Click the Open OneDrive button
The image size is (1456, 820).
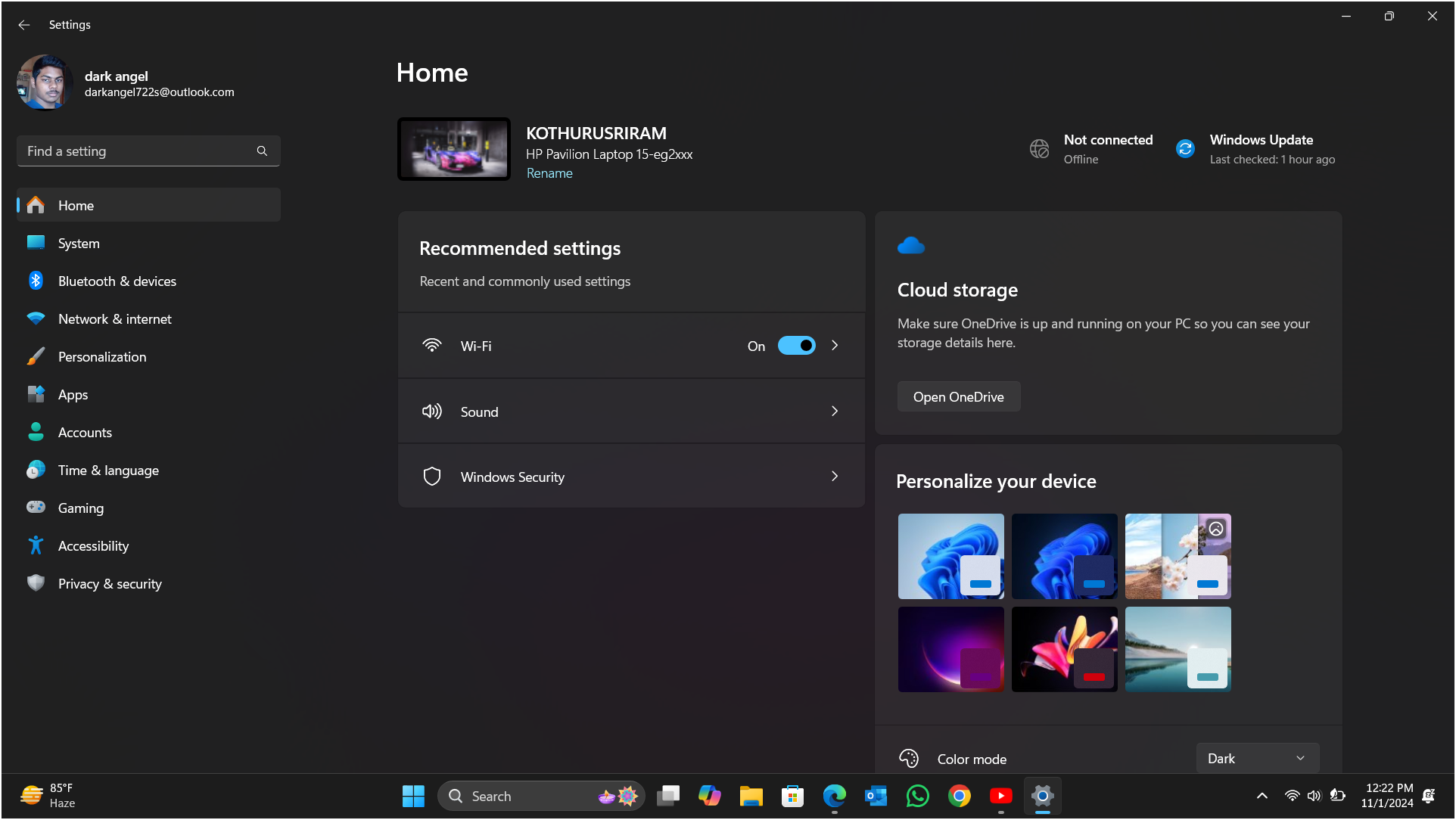click(958, 396)
